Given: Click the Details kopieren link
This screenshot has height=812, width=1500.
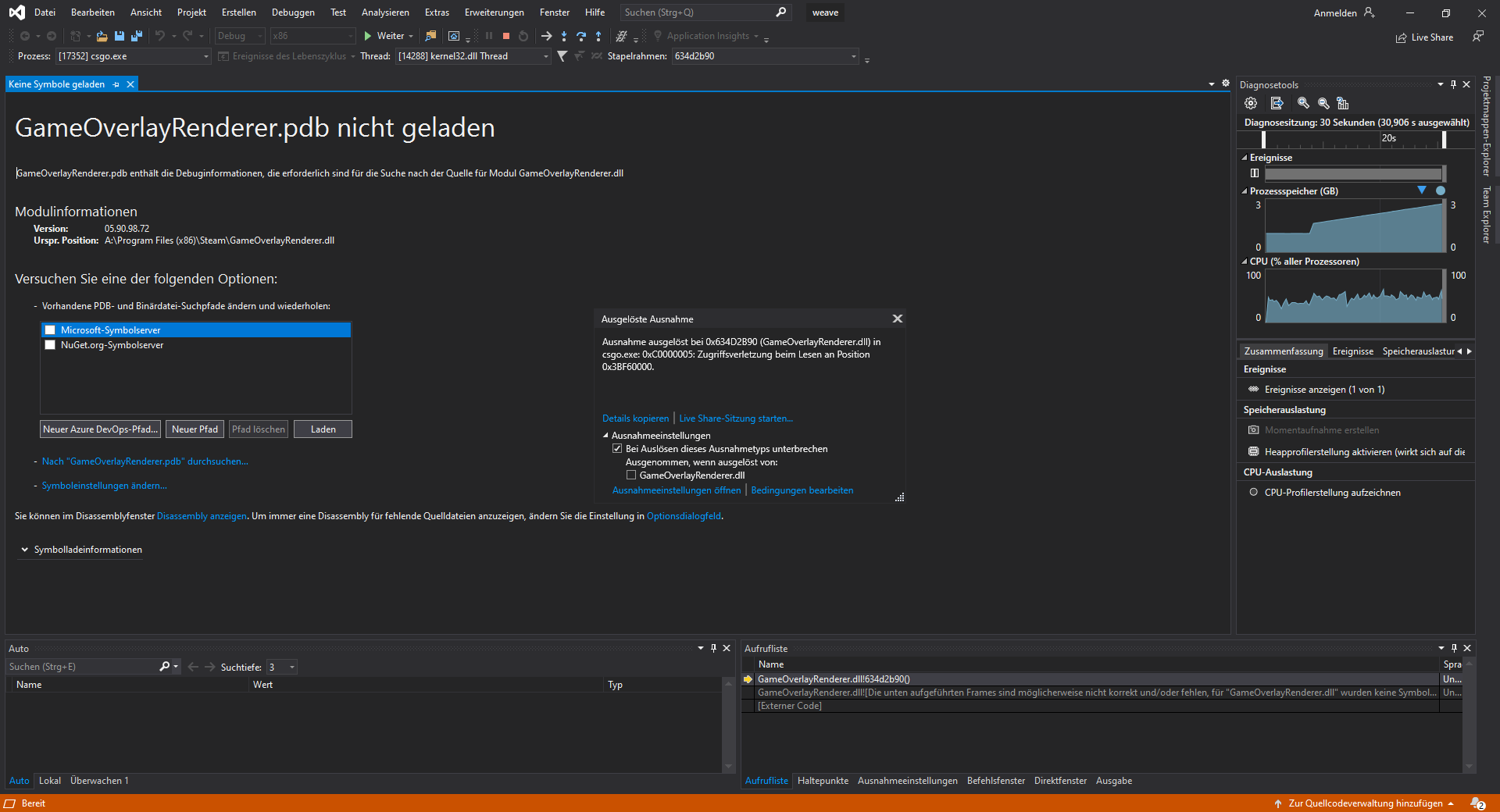Looking at the screenshot, I should 635,418.
